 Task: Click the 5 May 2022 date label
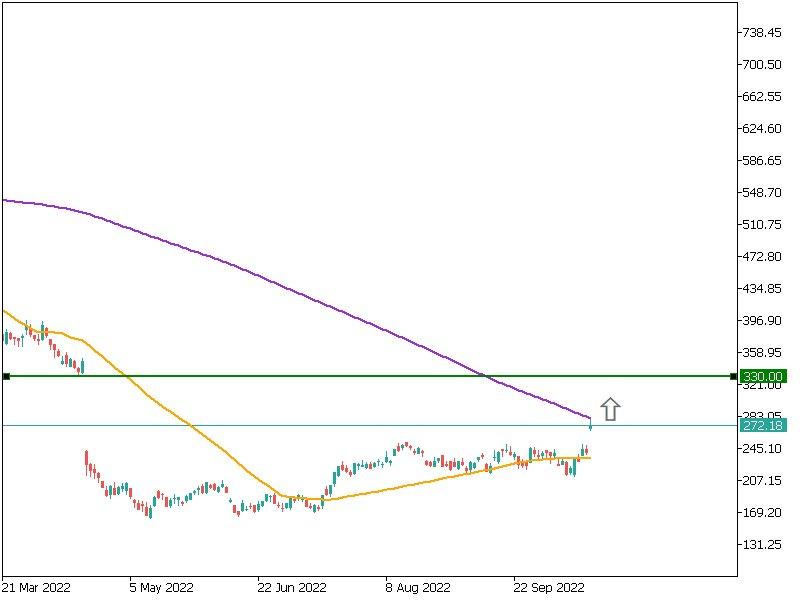click(161, 587)
